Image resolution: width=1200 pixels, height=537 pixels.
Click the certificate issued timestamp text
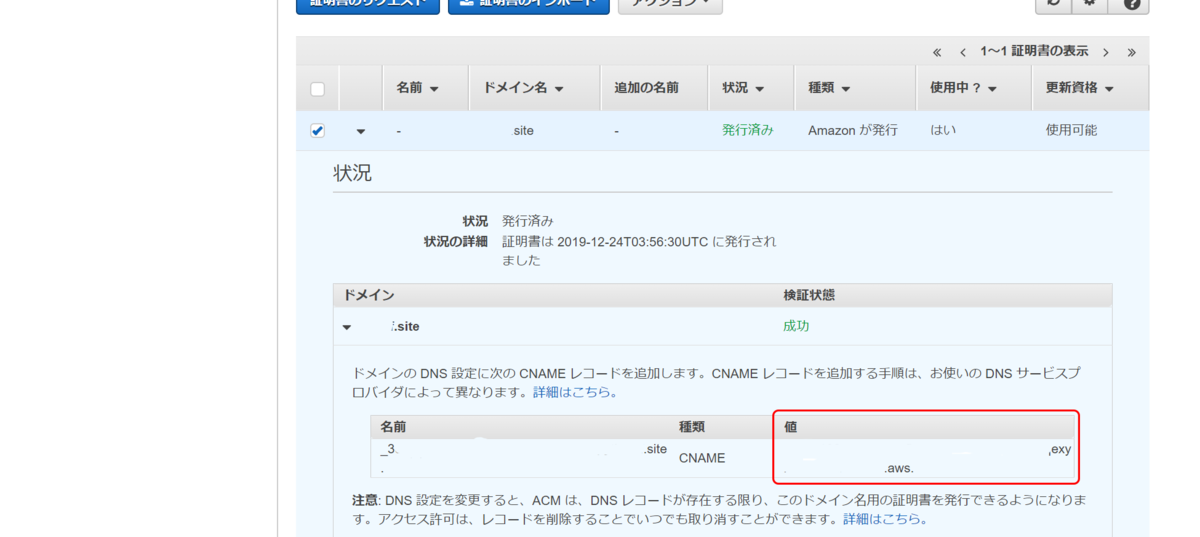(639, 250)
